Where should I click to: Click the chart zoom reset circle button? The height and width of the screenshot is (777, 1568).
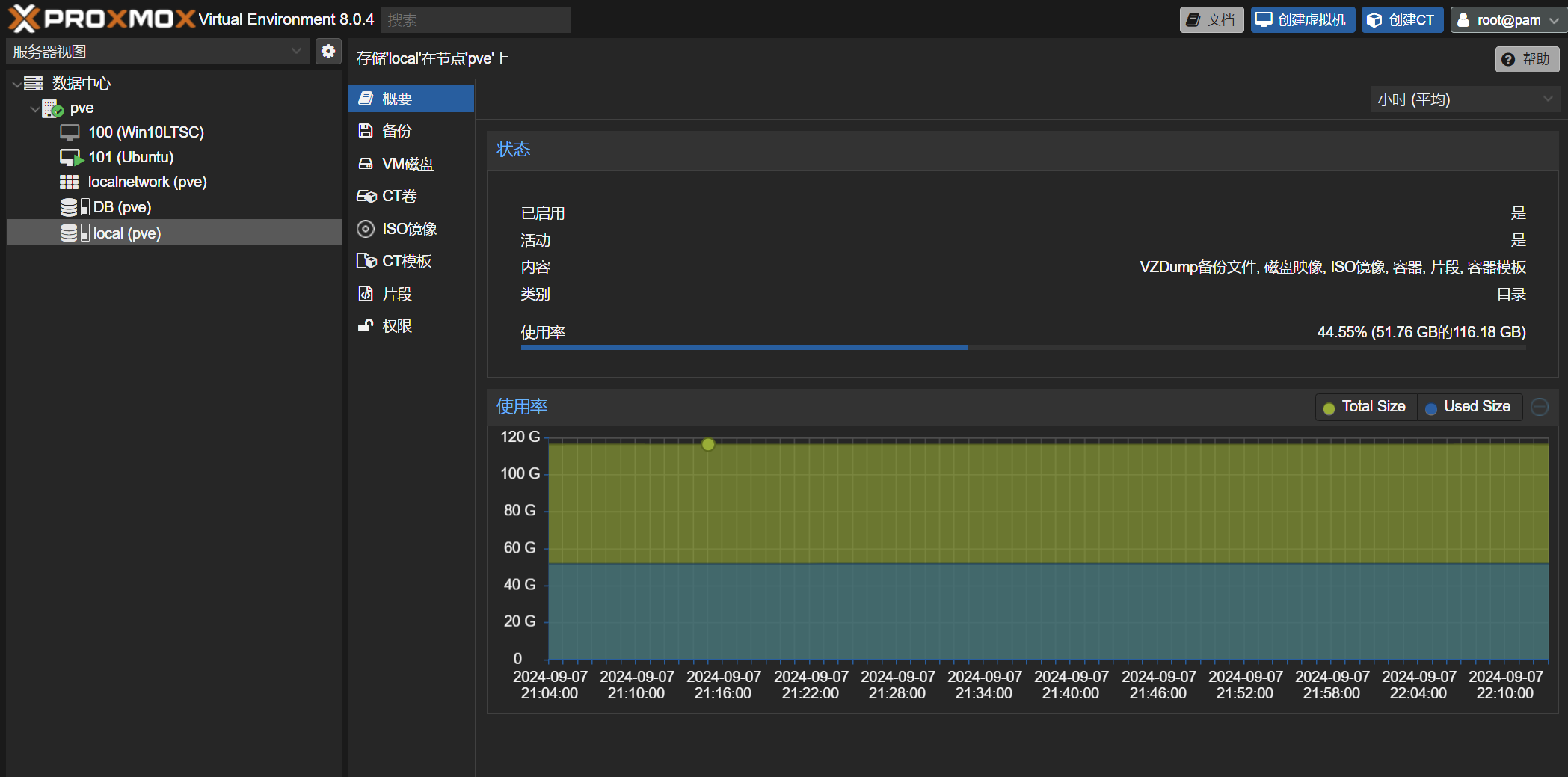[1540, 407]
